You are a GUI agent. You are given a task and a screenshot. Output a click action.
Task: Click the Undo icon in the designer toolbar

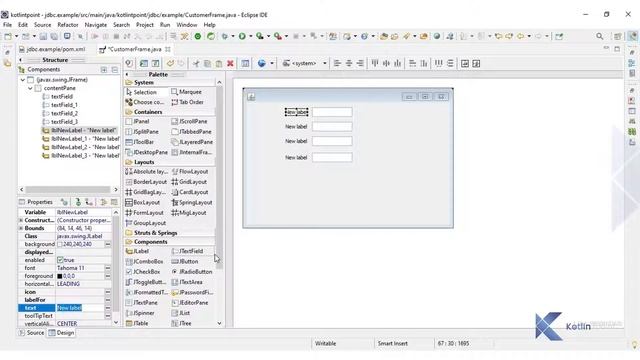point(170,63)
